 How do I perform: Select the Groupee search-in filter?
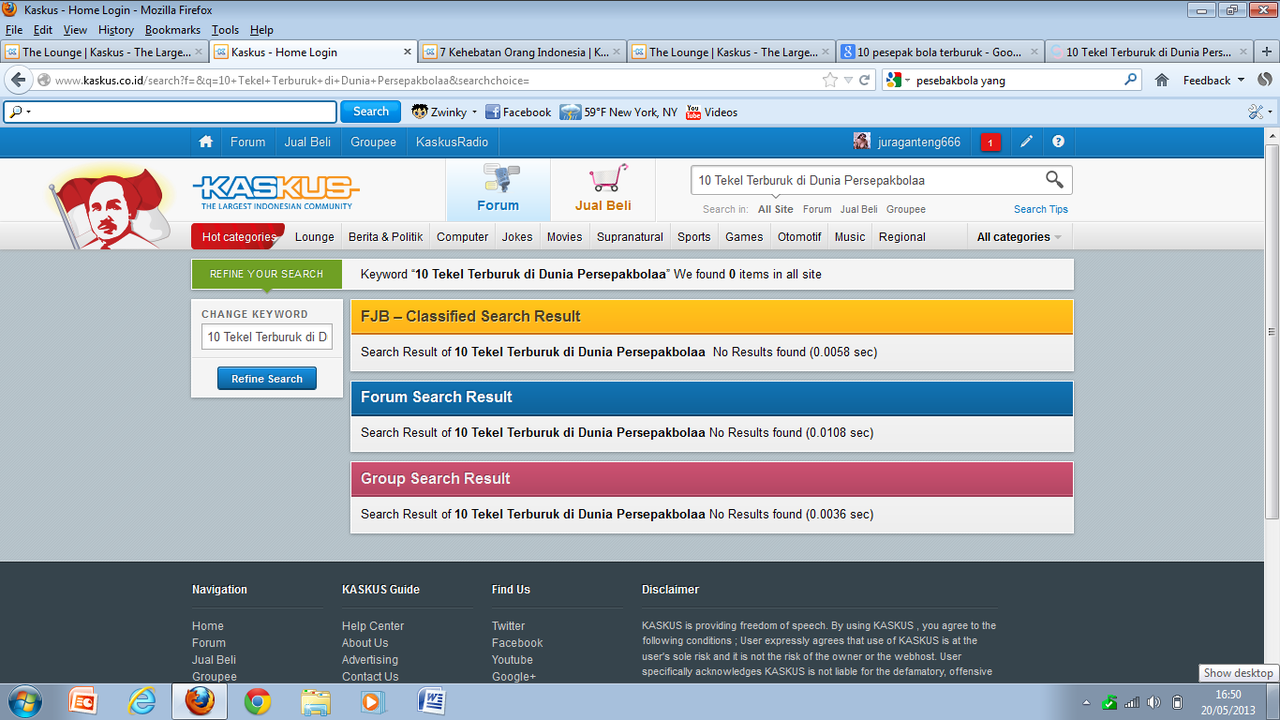(x=906, y=209)
